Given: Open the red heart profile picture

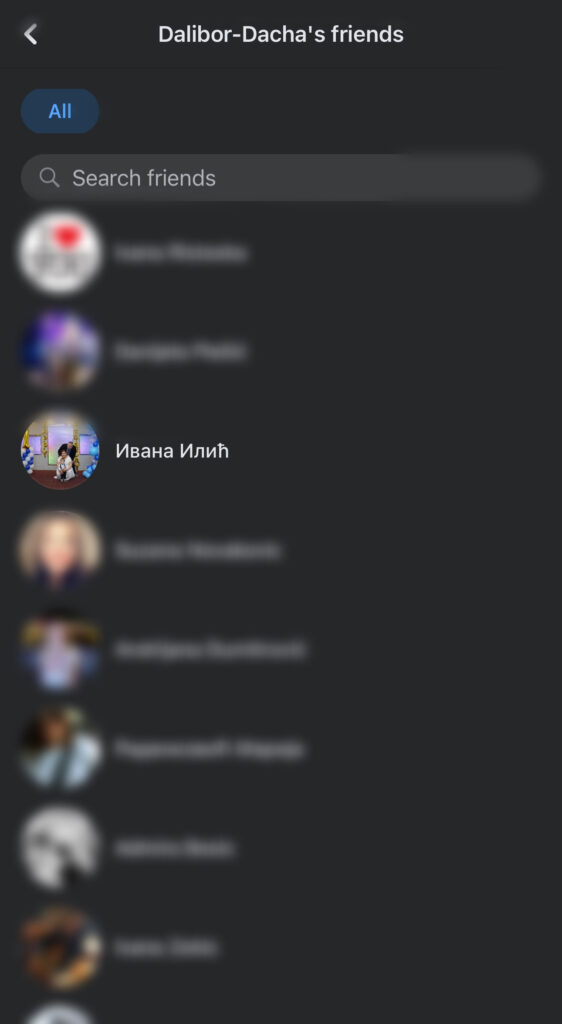Looking at the screenshot, I should click(60, 252).
